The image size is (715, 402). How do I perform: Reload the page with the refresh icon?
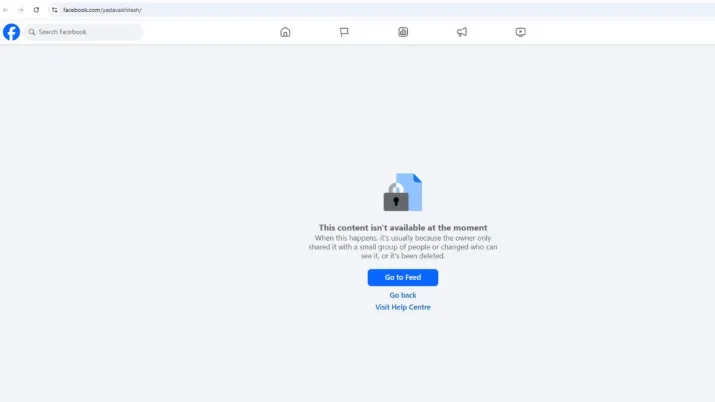coord(37,10)
